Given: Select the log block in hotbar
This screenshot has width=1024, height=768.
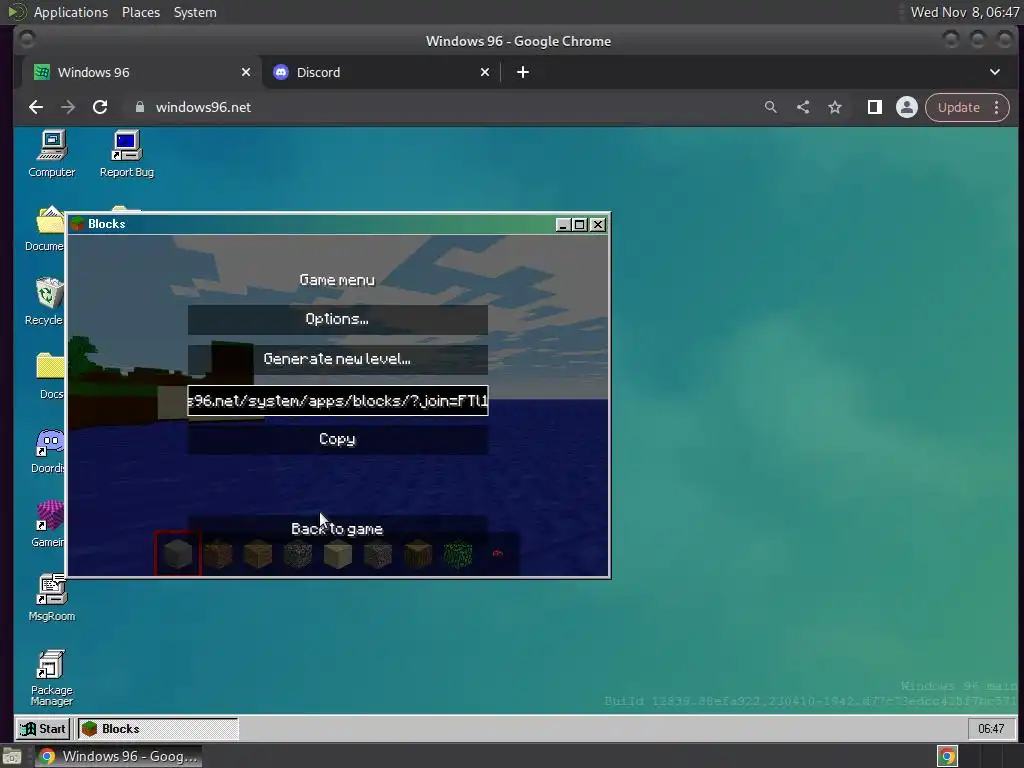Looking at the screenshot, I should [418, 554].
